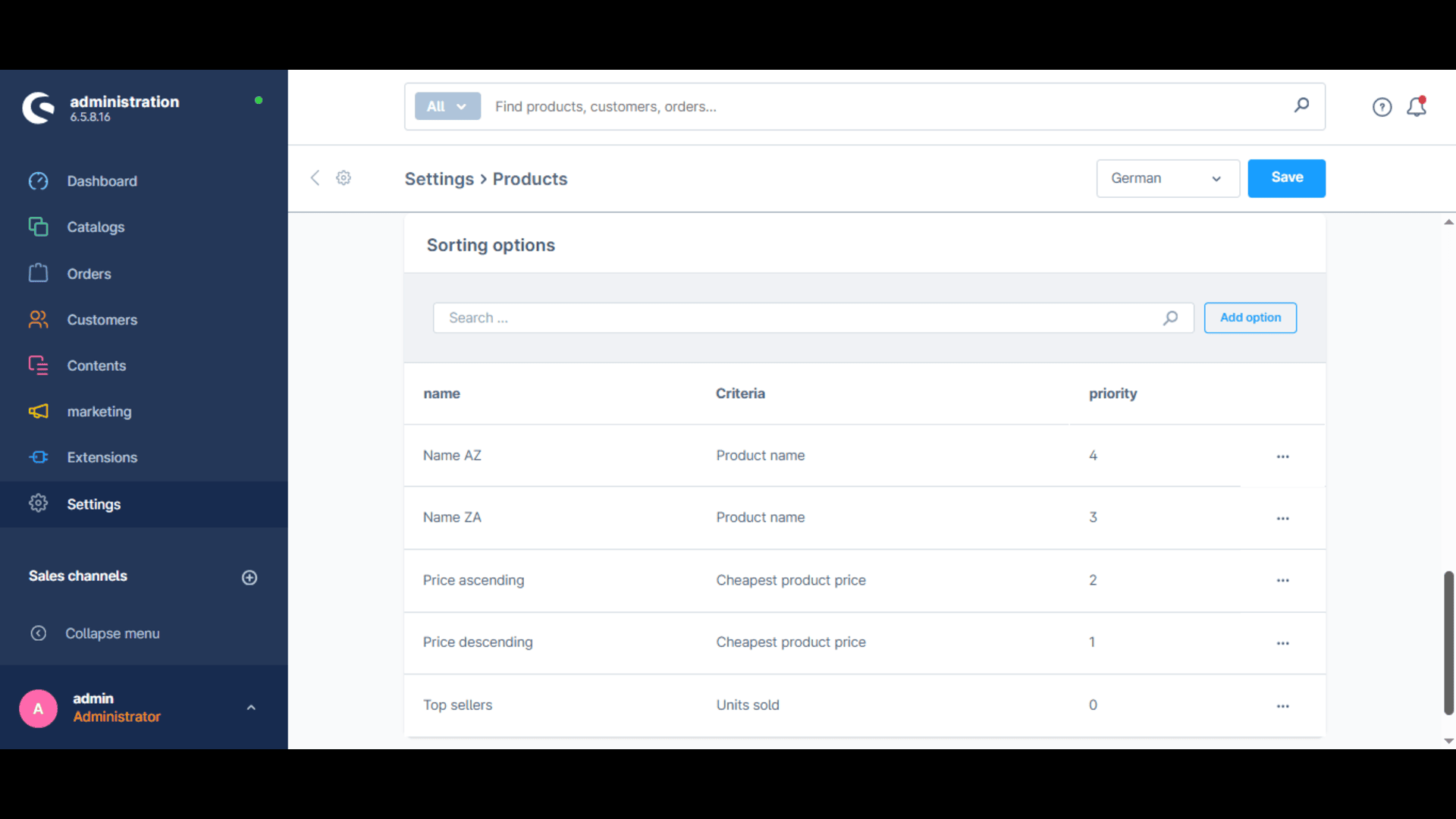Click the Extensions plug icon

pos(38,457)
